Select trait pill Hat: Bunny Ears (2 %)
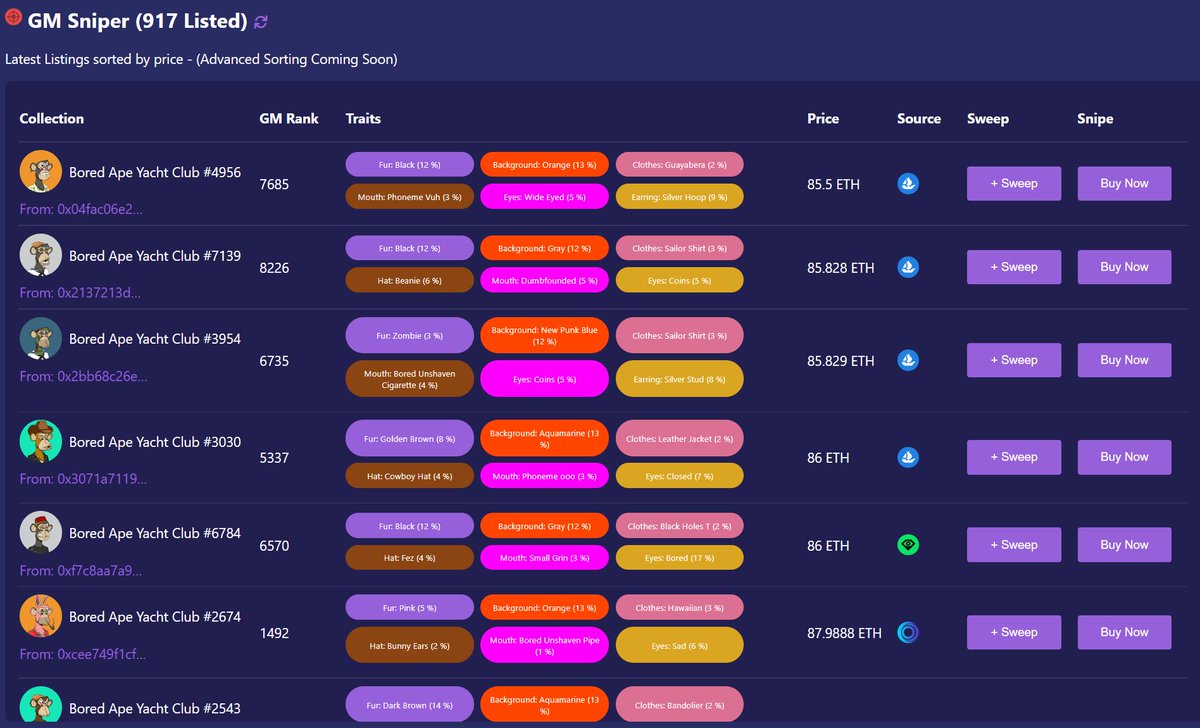 [x=409, y=645]
